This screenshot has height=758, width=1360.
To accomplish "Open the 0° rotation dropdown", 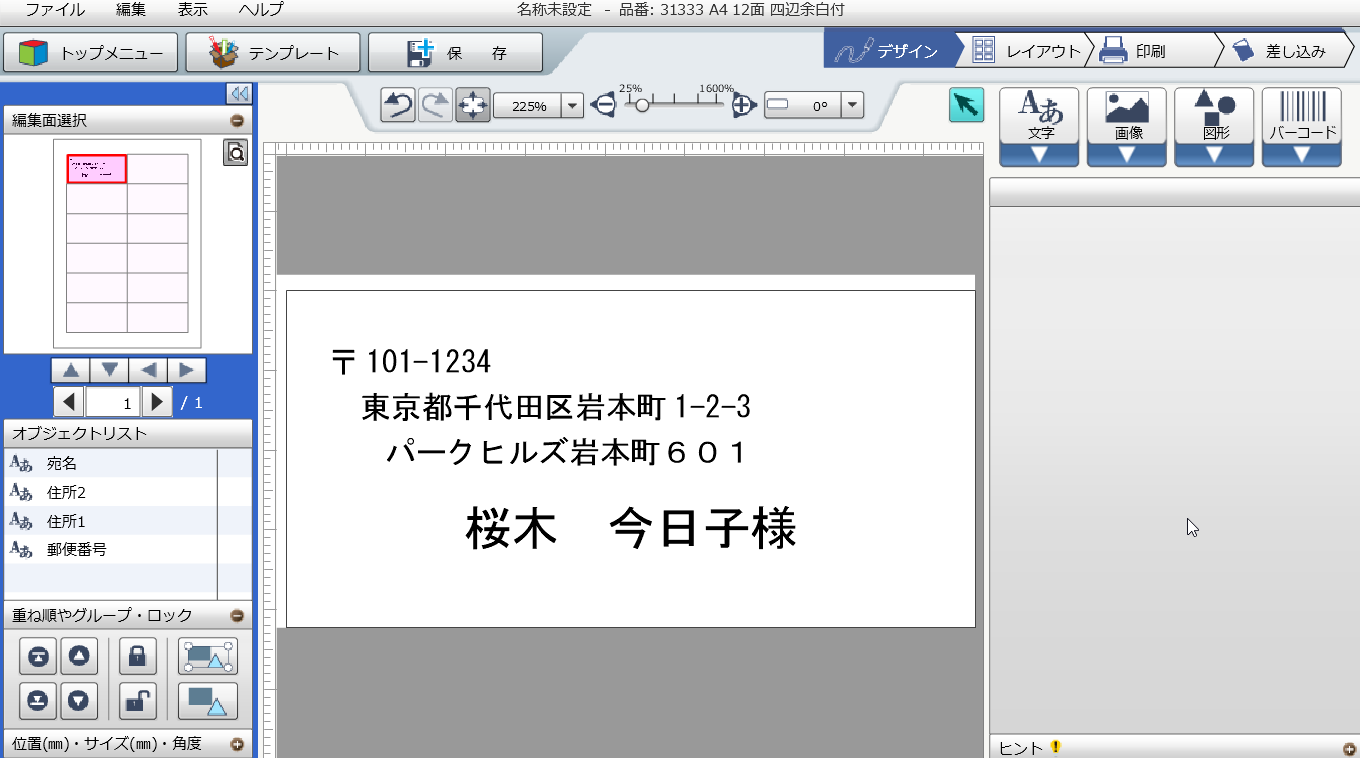I will pyautogui.click(x=852, y=106).
